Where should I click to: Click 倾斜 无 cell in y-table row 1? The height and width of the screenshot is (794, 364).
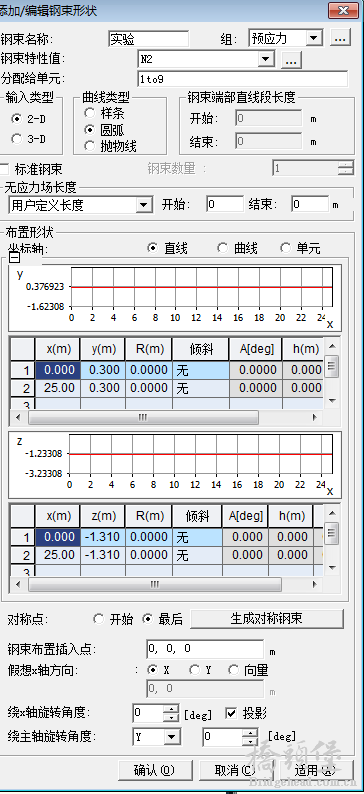[x=200, y=370]
